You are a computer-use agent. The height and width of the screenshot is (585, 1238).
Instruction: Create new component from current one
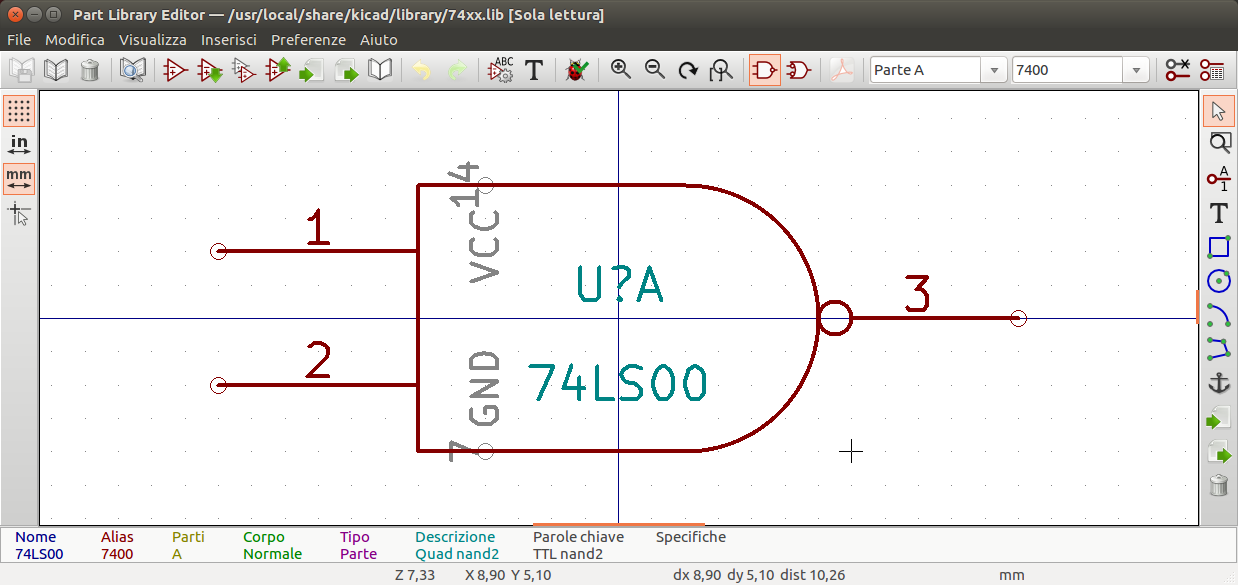coord(244,70)
